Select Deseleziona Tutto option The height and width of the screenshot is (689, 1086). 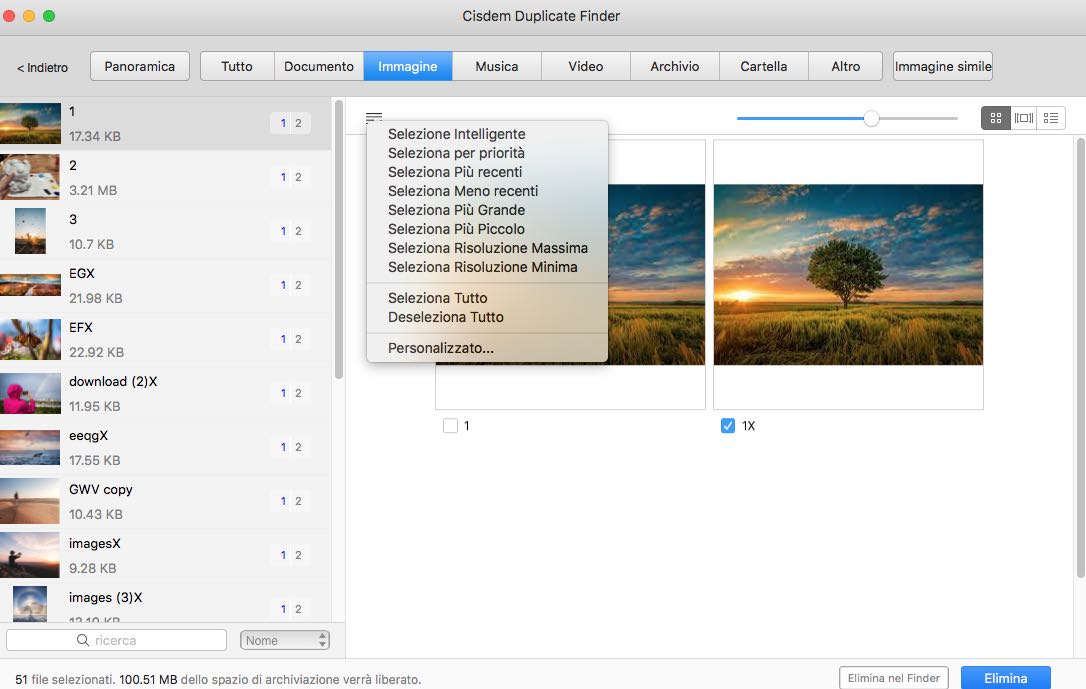[446, 317]
